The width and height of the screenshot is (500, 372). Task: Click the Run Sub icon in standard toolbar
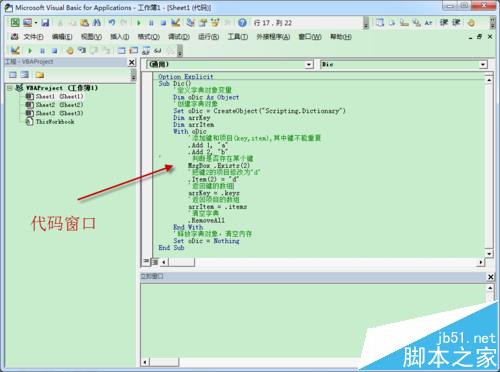(x=139, y=23)
